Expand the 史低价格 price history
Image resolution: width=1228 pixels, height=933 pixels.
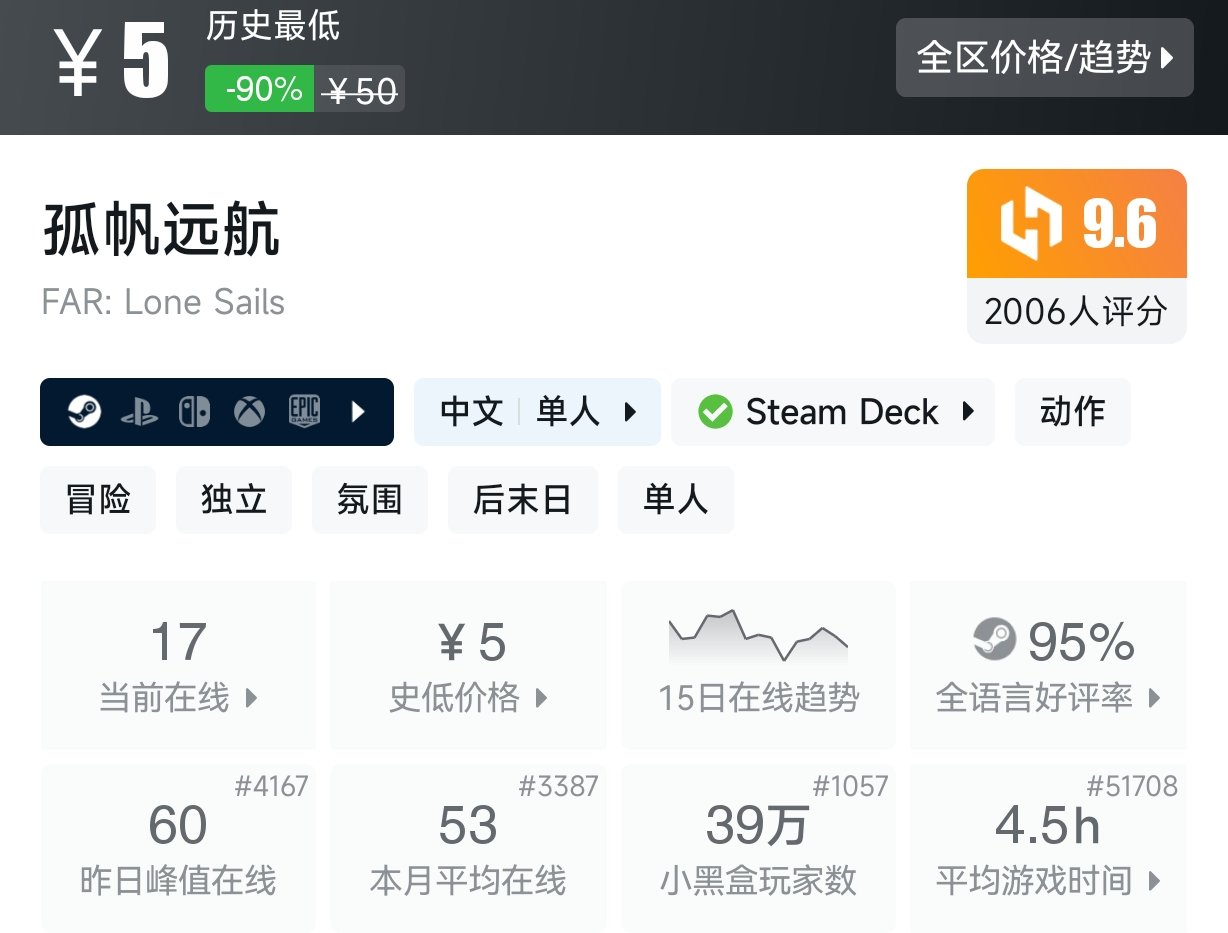pos(468,665)
